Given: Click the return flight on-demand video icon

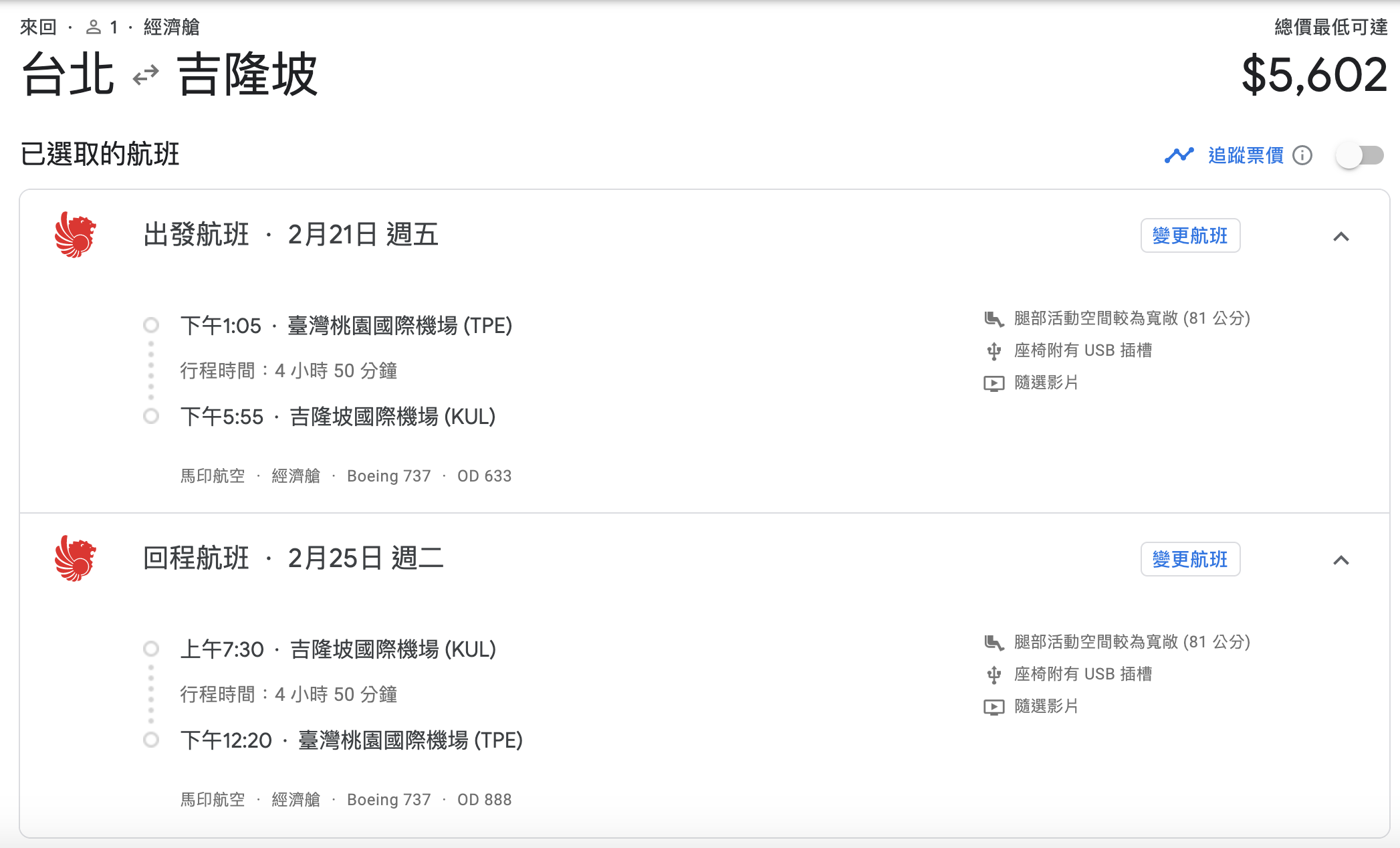Looking at the screenshot, I should (994, 707).
